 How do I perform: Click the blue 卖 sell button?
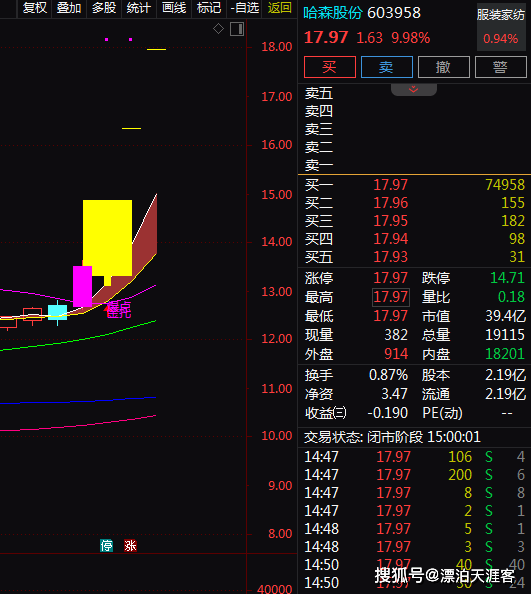tap(387, 67)
